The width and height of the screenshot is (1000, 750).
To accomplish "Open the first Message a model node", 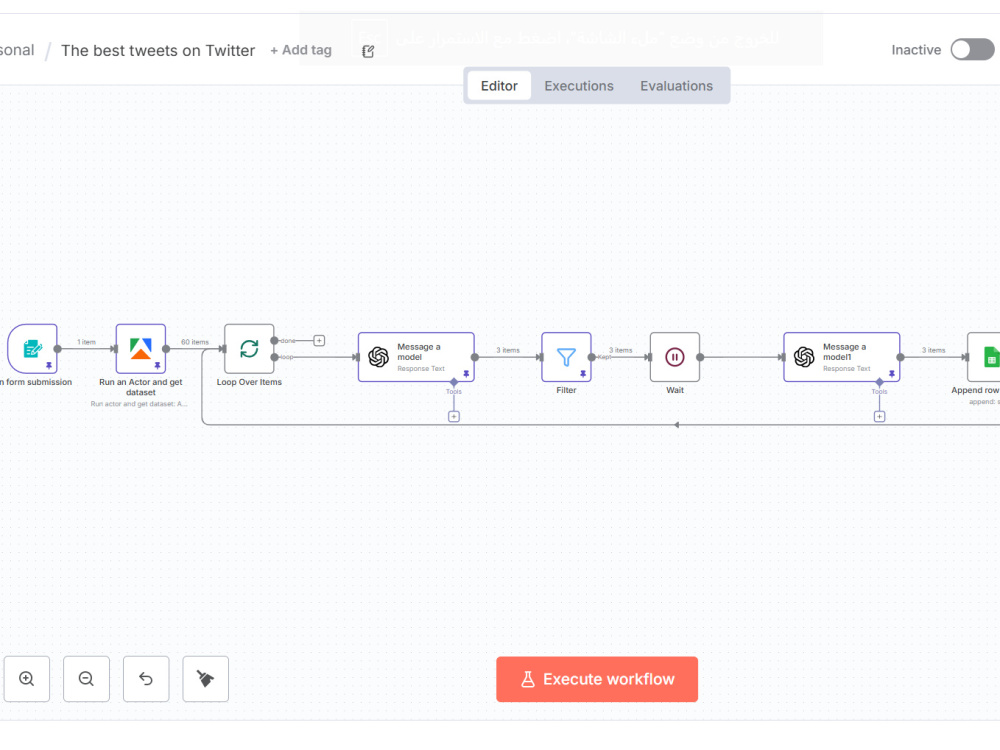I will coord(416,357).
